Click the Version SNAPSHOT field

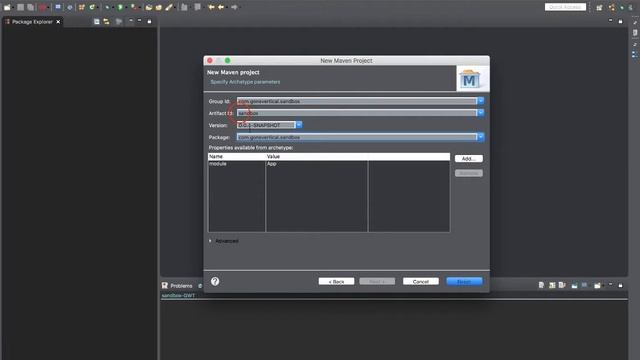point(266,125)
